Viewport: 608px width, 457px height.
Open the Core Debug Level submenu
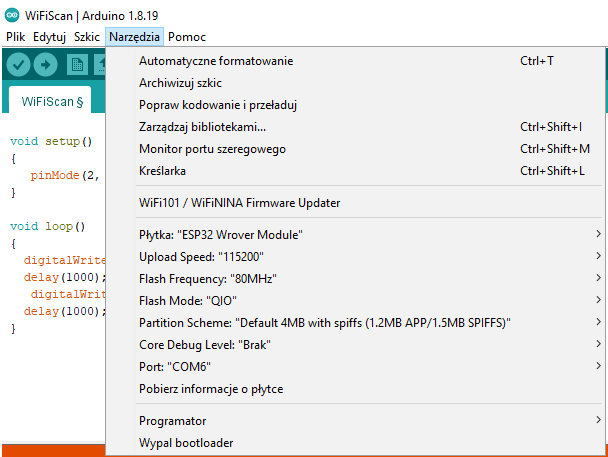coord(370,345)
